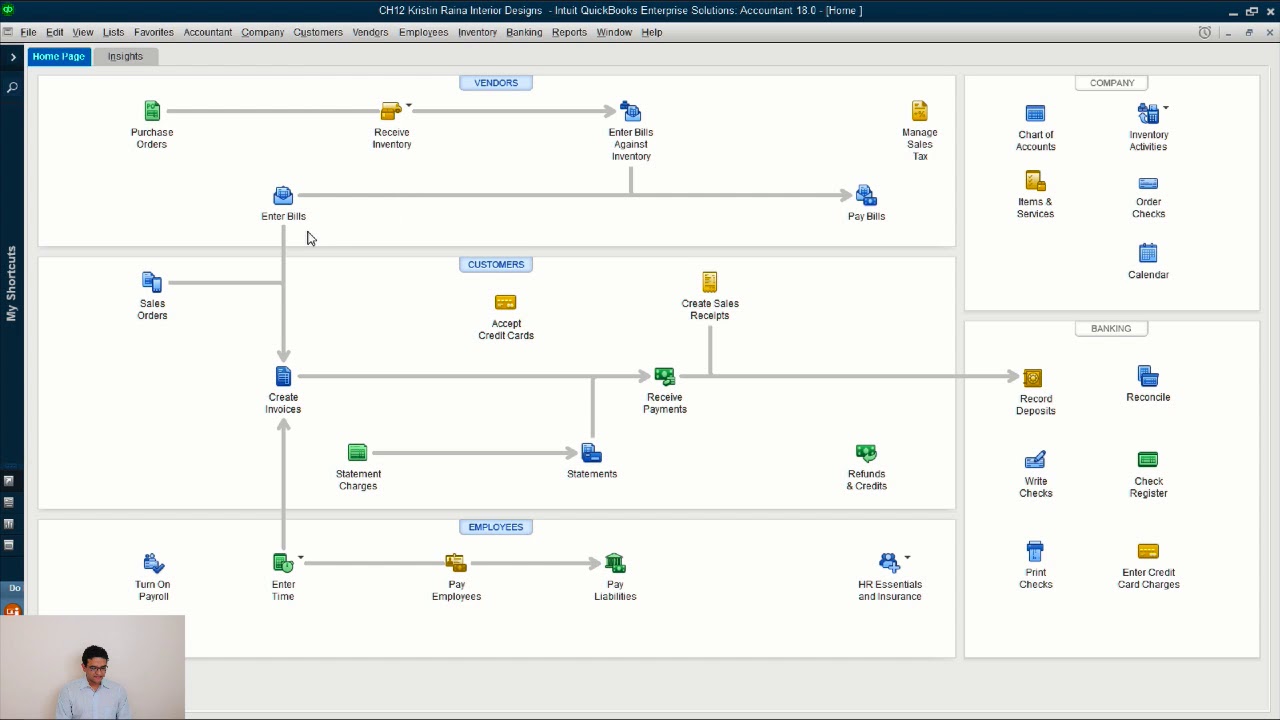Click the reminders clock icon in menu bar
Image resolution: width=1280 pixels, height=720 pixels.
point(1205,32)
